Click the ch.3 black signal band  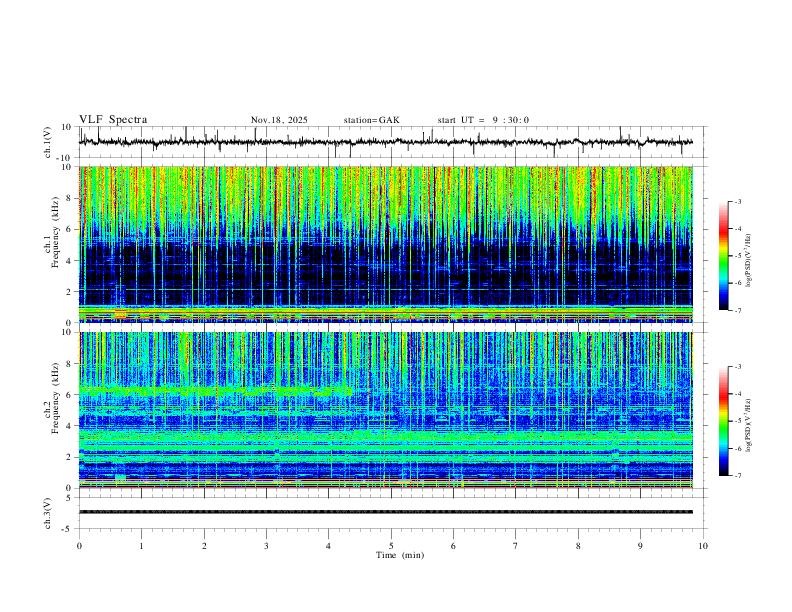click(386, 512)
